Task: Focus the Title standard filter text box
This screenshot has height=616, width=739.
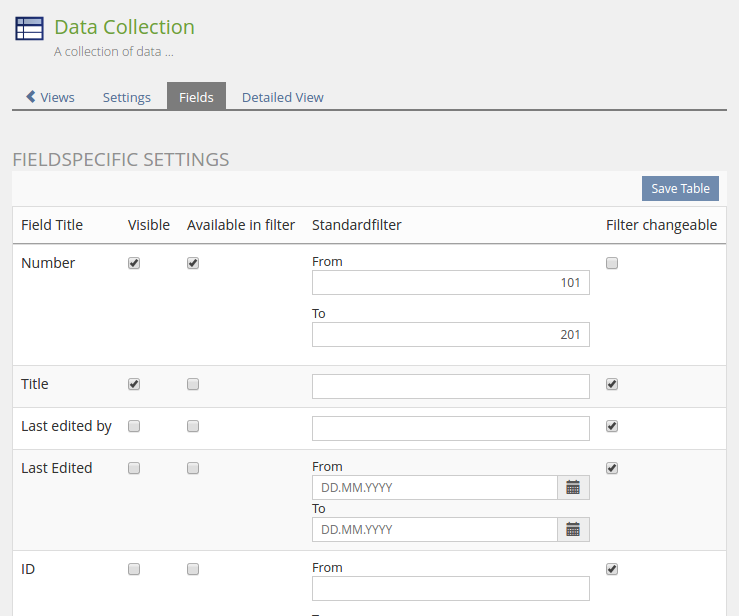Action: pyautogui.click(x=450, y=387)
